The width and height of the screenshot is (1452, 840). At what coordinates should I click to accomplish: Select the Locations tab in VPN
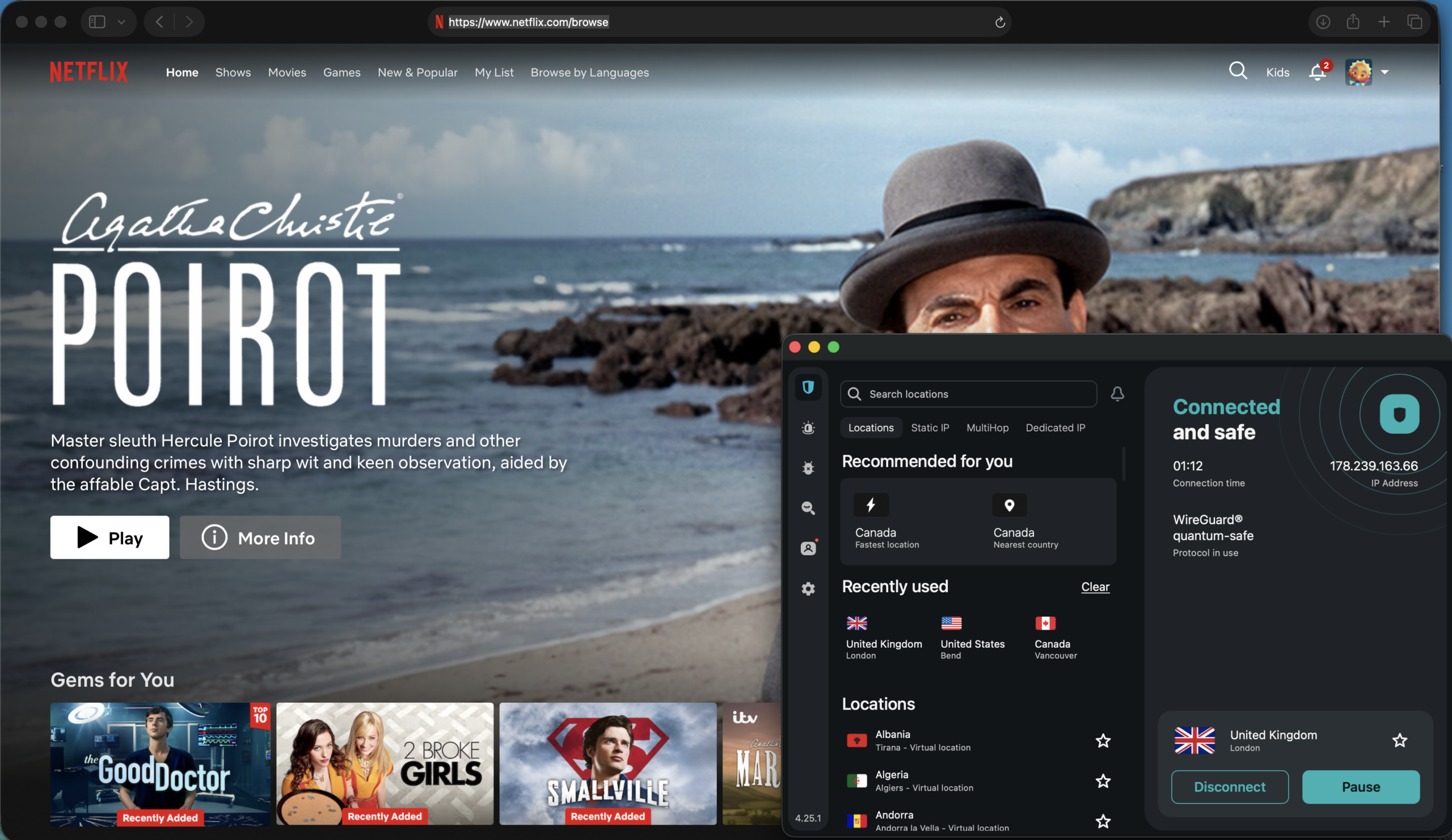(871, 428)
